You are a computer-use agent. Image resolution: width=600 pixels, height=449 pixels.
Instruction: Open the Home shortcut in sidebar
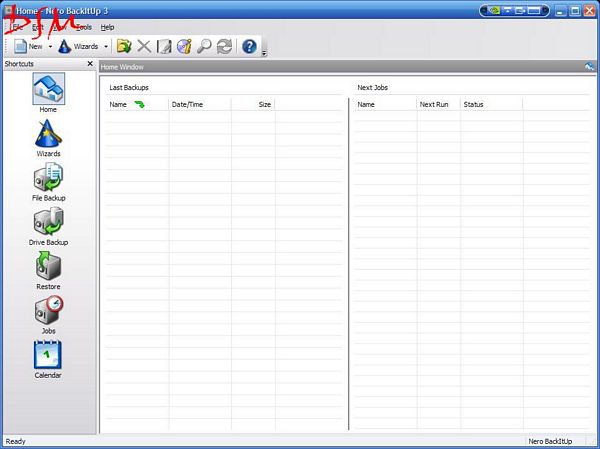[x=48, y=90]
